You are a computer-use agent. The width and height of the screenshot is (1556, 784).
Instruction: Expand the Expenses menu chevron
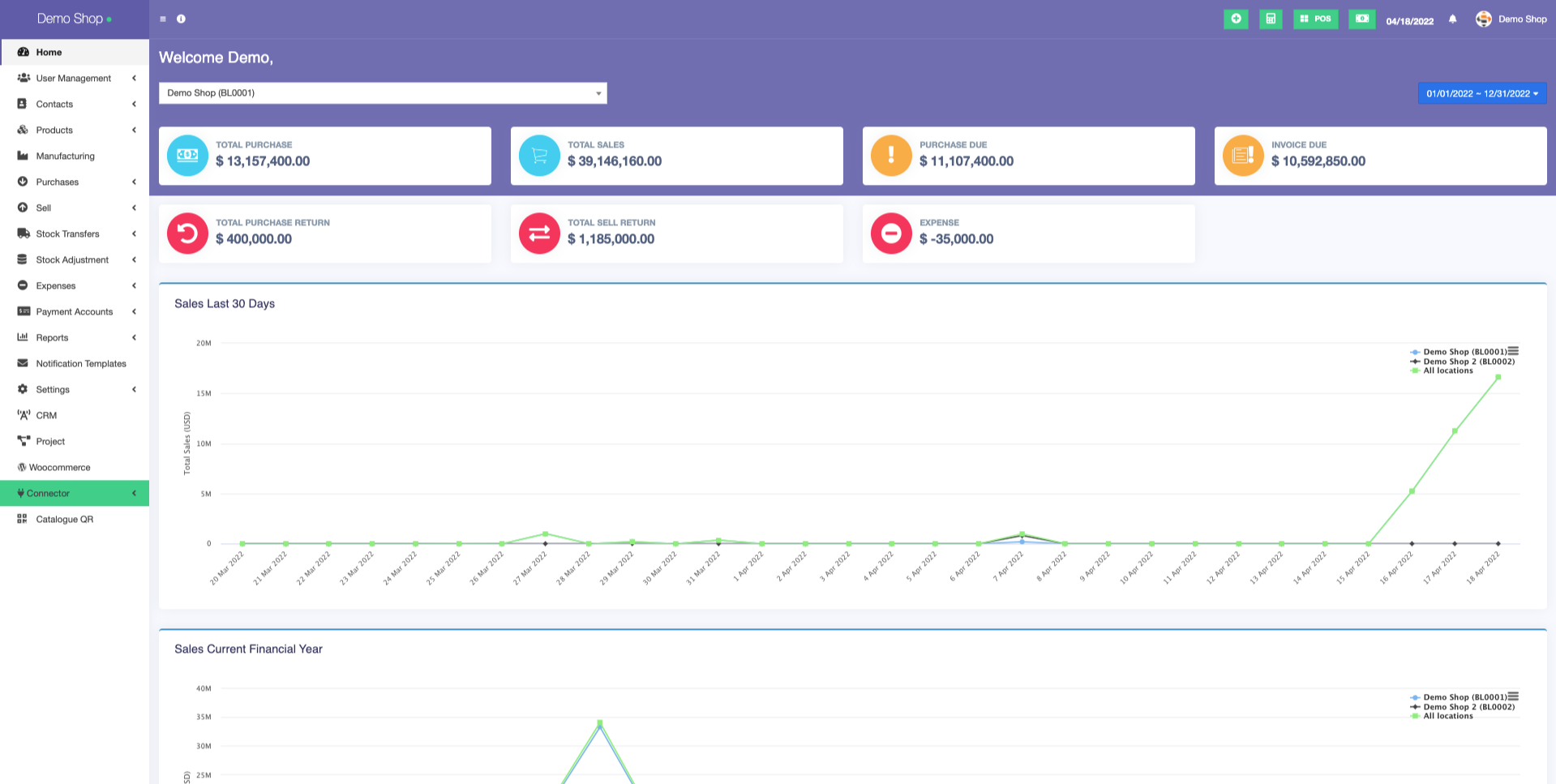(x=134, y=285)
